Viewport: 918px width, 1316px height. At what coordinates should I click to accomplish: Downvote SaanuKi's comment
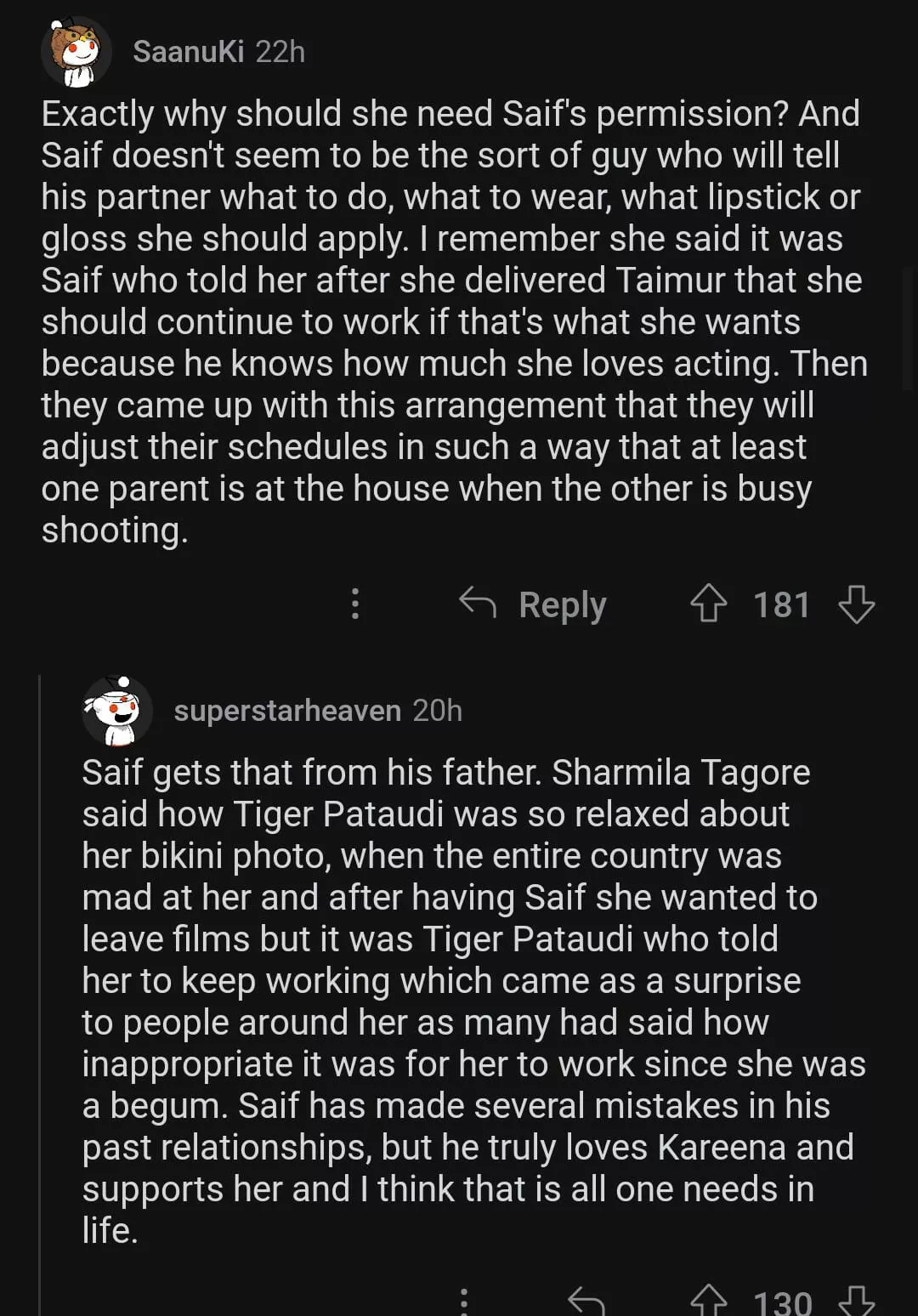tap(856, 604)
